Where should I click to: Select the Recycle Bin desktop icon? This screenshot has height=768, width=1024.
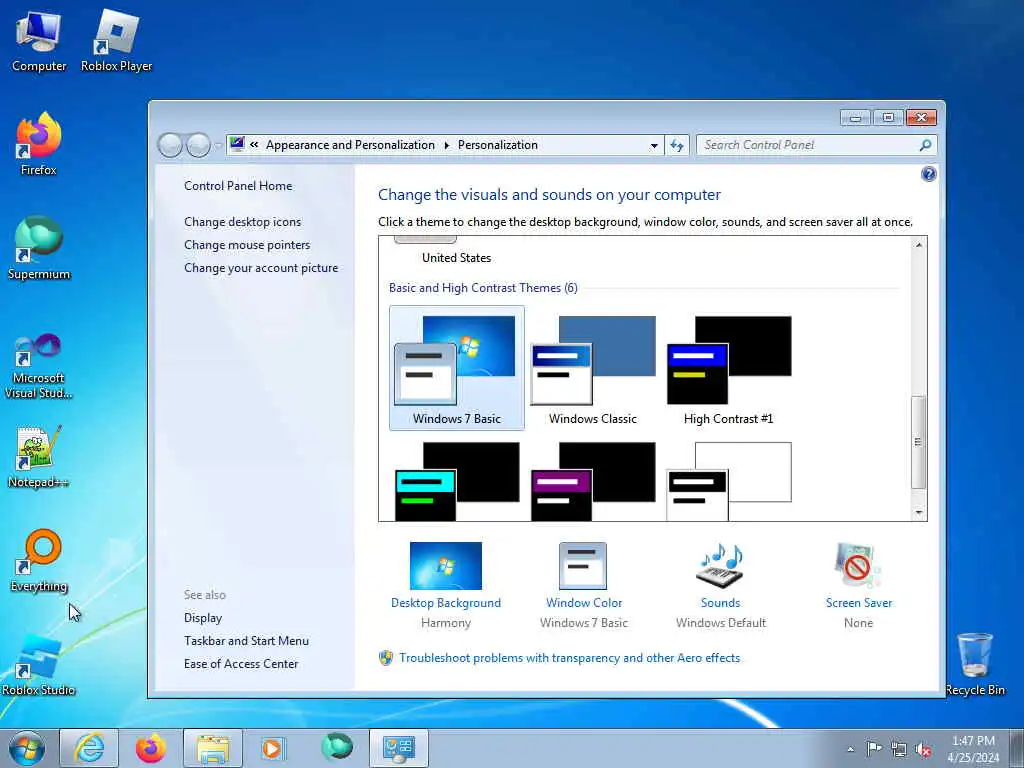click(x=974, y=664)
